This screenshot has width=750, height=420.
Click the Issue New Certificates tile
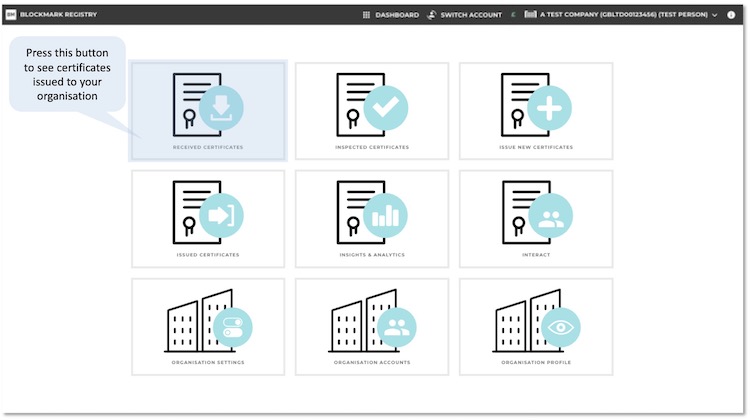[536, 110]
